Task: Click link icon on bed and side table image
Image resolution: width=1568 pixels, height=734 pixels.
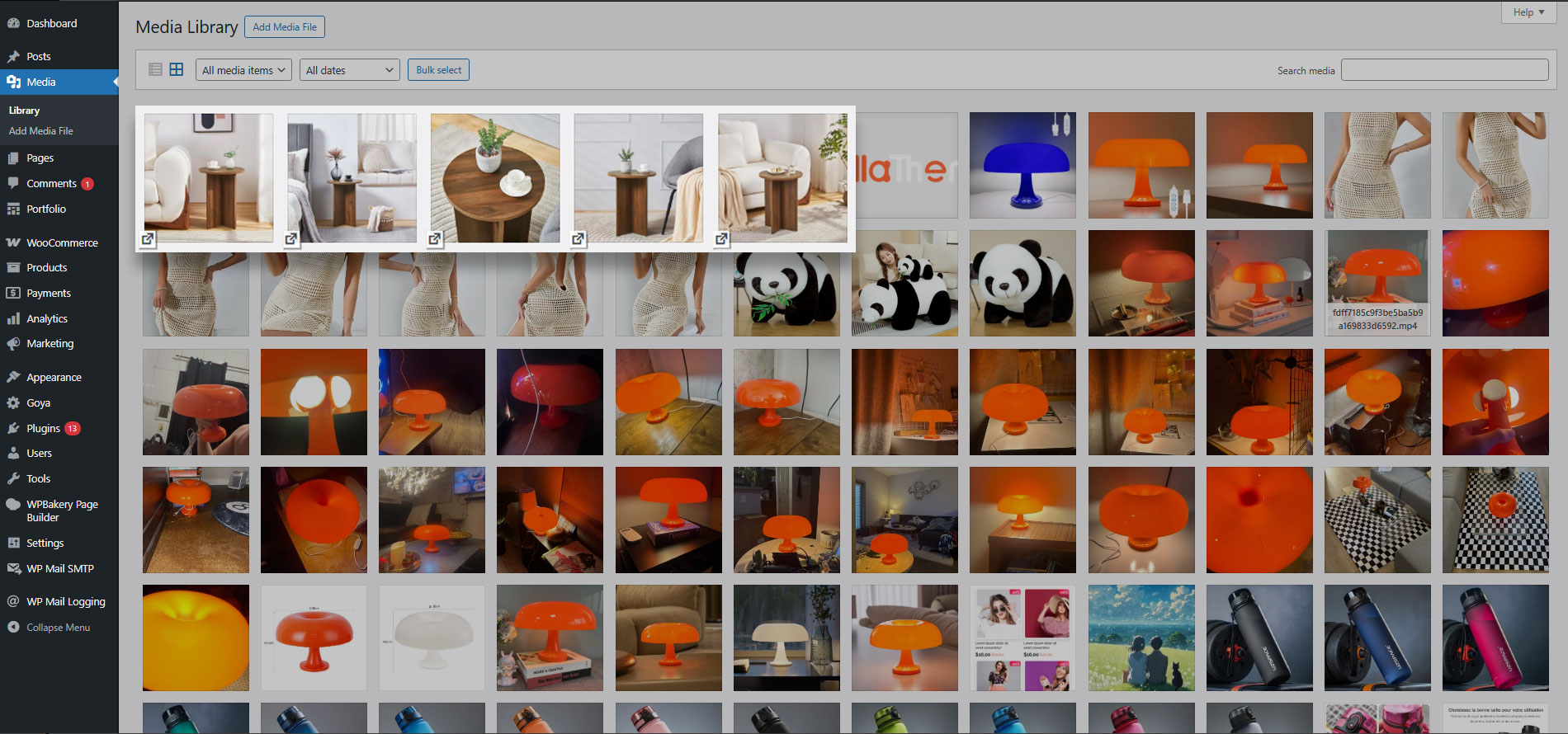Action: point(291,238)
